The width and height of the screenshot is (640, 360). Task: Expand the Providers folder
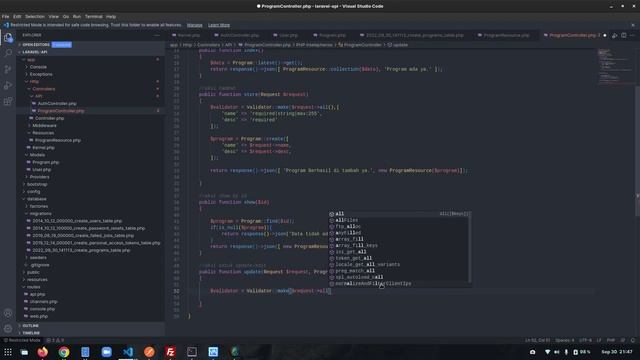click(91, 177)
